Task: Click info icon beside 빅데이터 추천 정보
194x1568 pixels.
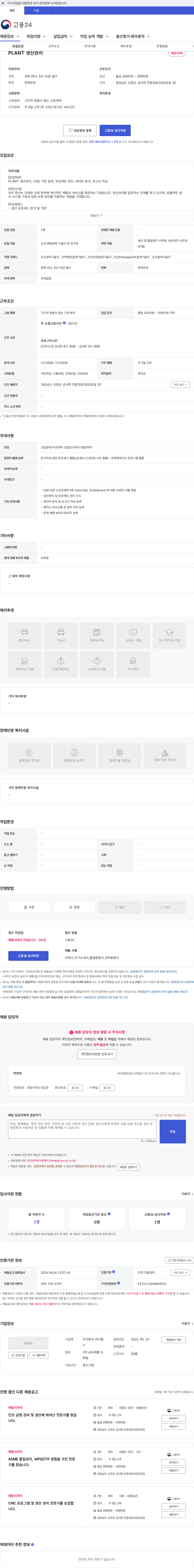Action: (x=32, y=1544)
